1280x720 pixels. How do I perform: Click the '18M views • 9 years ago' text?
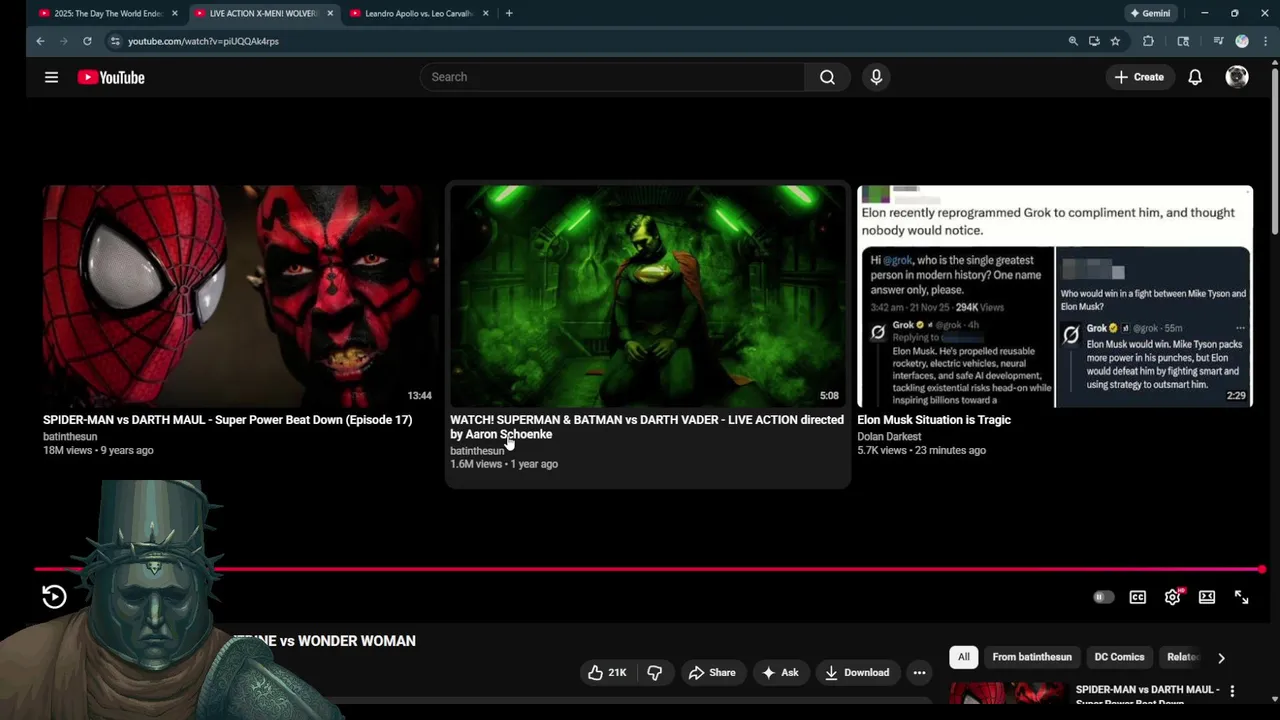[98, 450]
